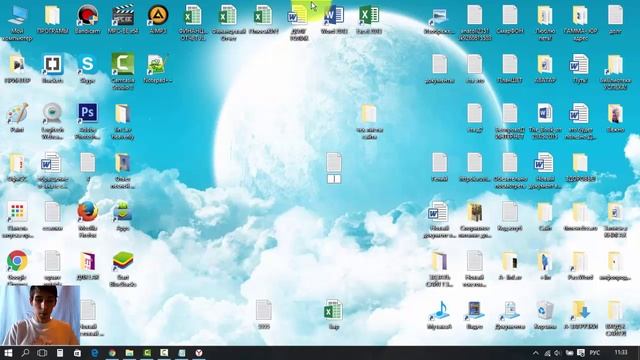Select the Documents library shortcut
Screen dimensions: 640x360
pos(510,315)
